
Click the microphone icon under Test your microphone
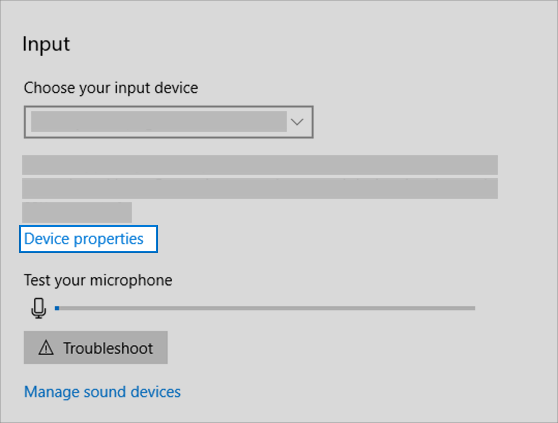(x=38, y=308)
